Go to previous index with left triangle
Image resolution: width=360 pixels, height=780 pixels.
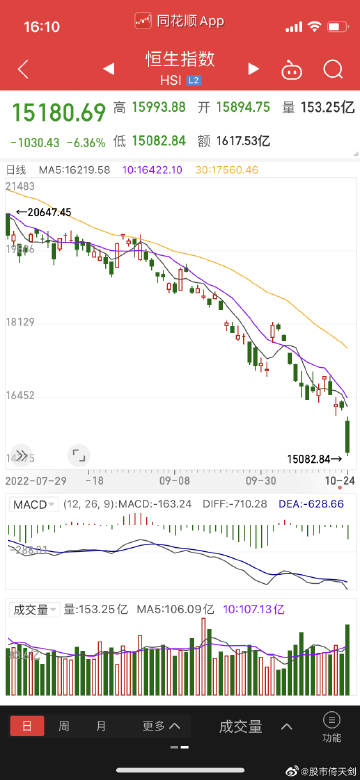[x=108, y=69]
